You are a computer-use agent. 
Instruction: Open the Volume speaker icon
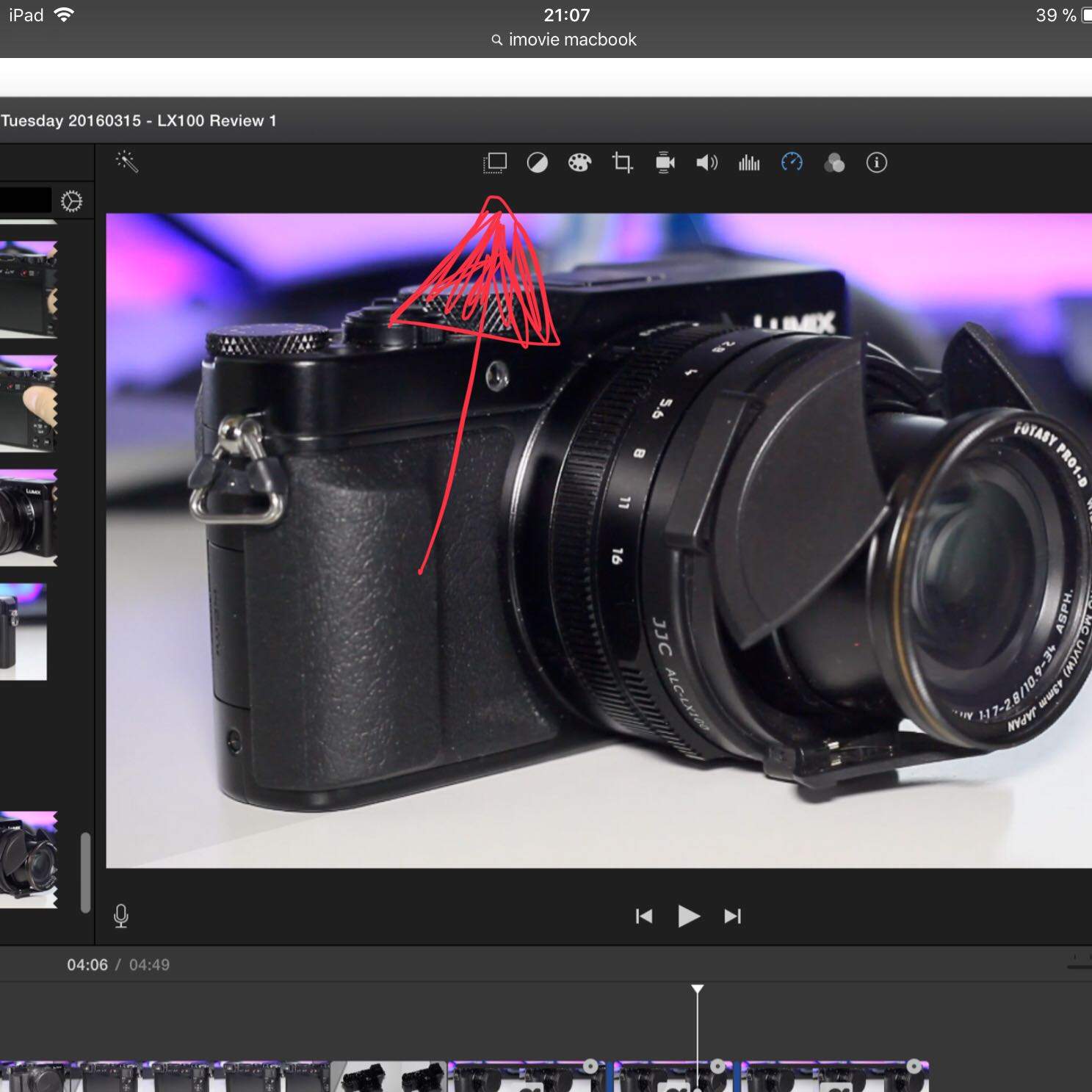pyautogui.click(x=706, y=162)
